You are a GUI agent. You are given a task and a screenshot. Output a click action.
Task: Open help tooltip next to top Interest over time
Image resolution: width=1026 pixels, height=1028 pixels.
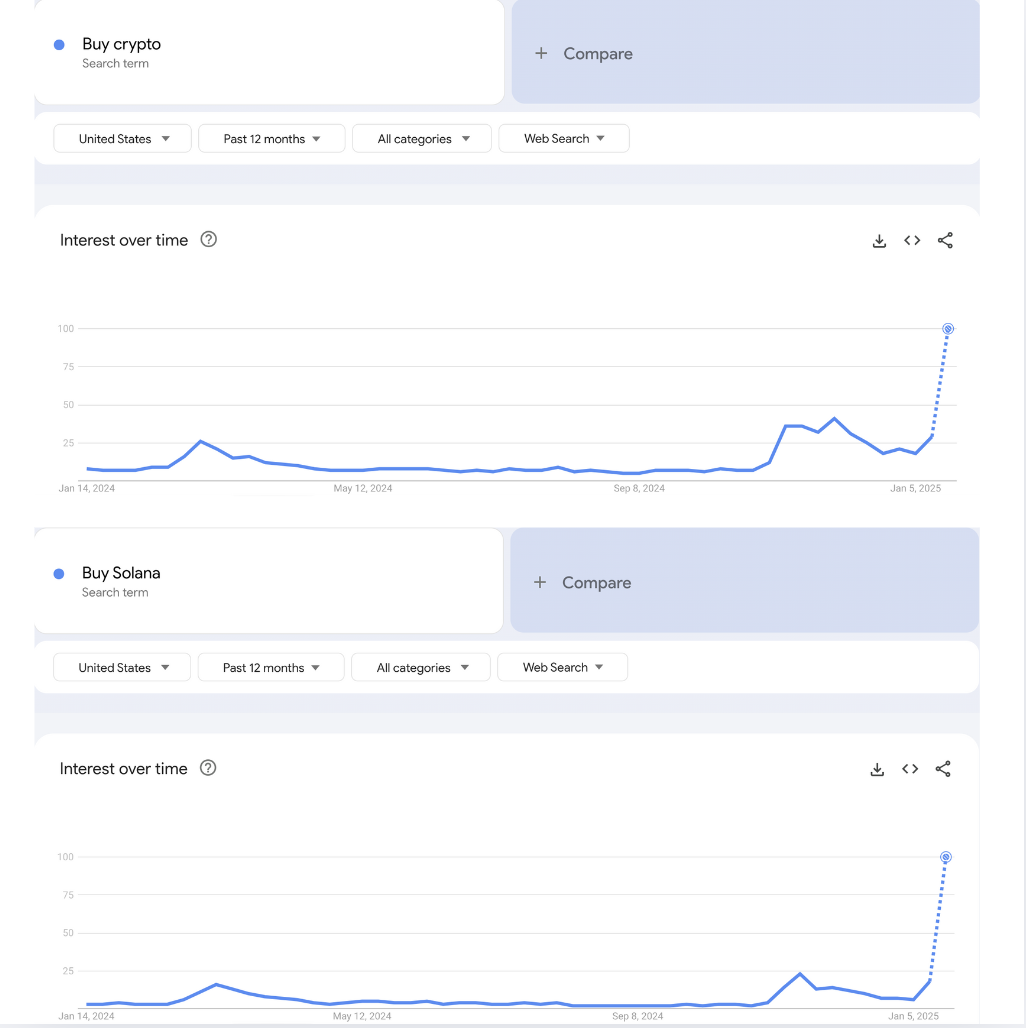tap(208, 239)
